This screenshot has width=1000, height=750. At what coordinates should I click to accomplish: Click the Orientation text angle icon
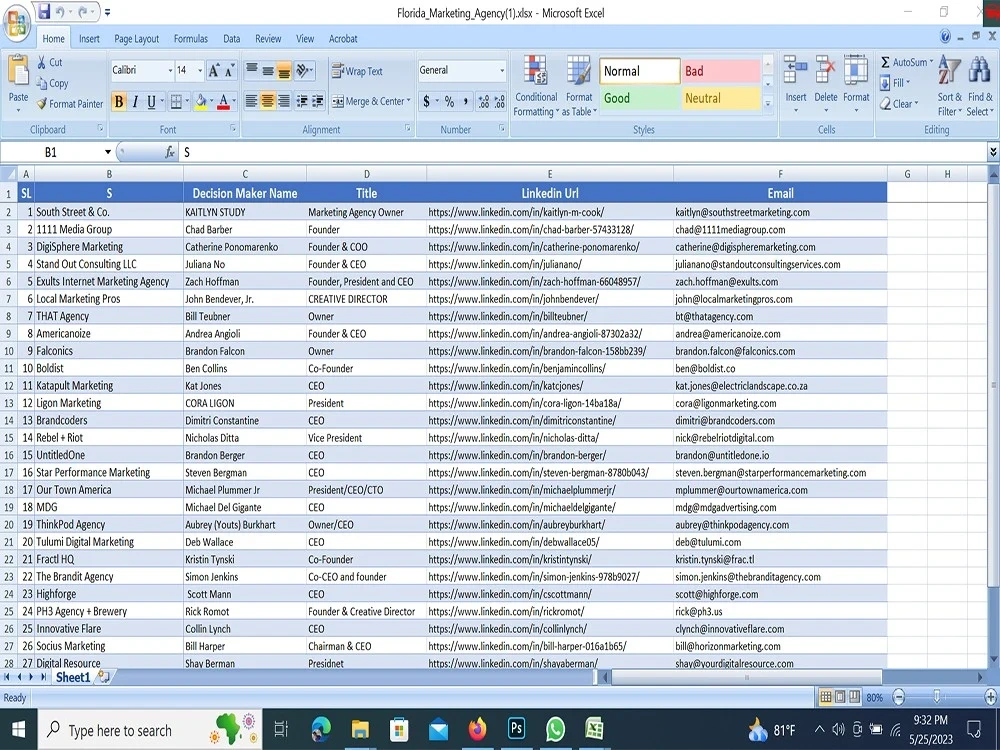pos(304,70)
